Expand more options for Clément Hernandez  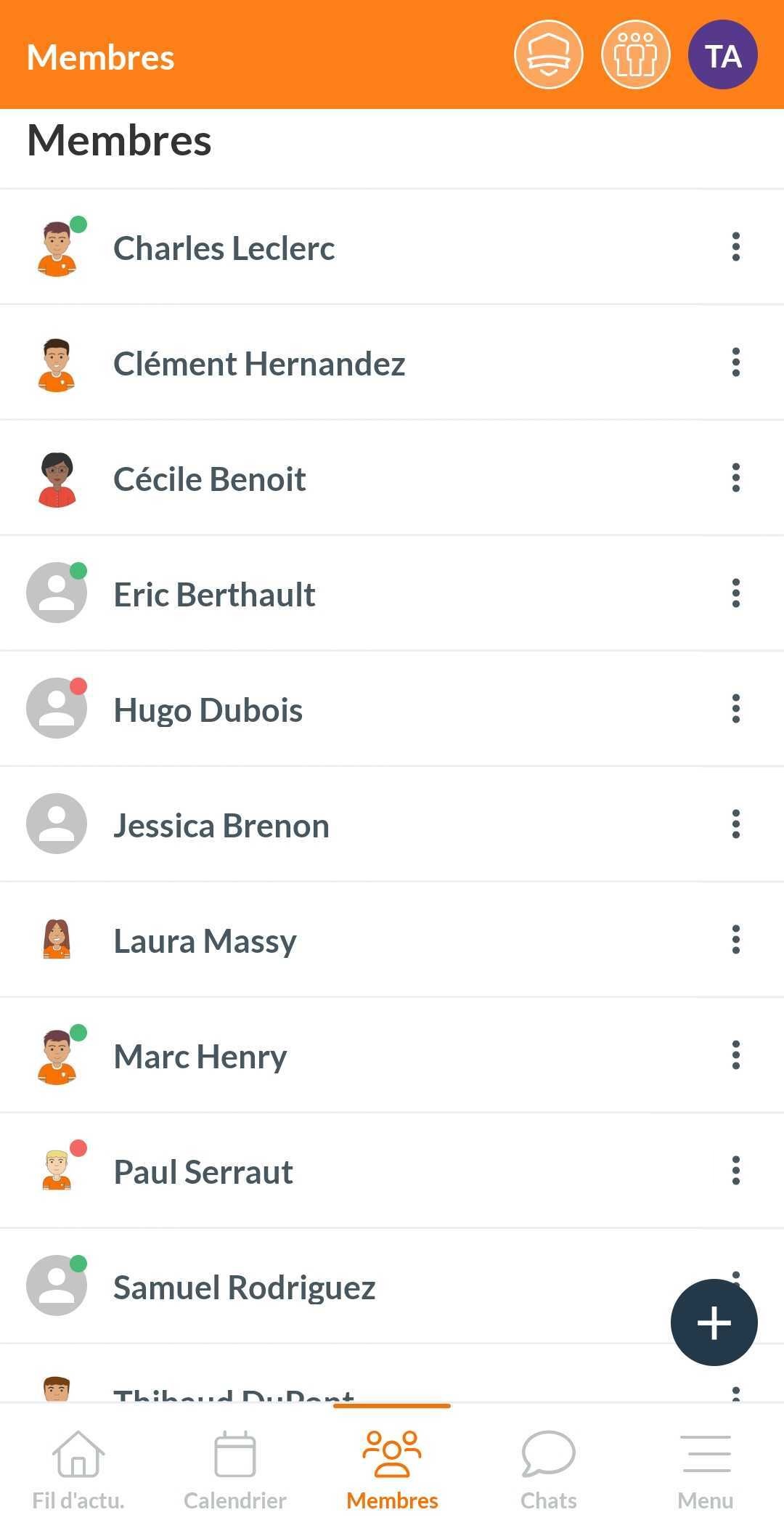(736, 362)
